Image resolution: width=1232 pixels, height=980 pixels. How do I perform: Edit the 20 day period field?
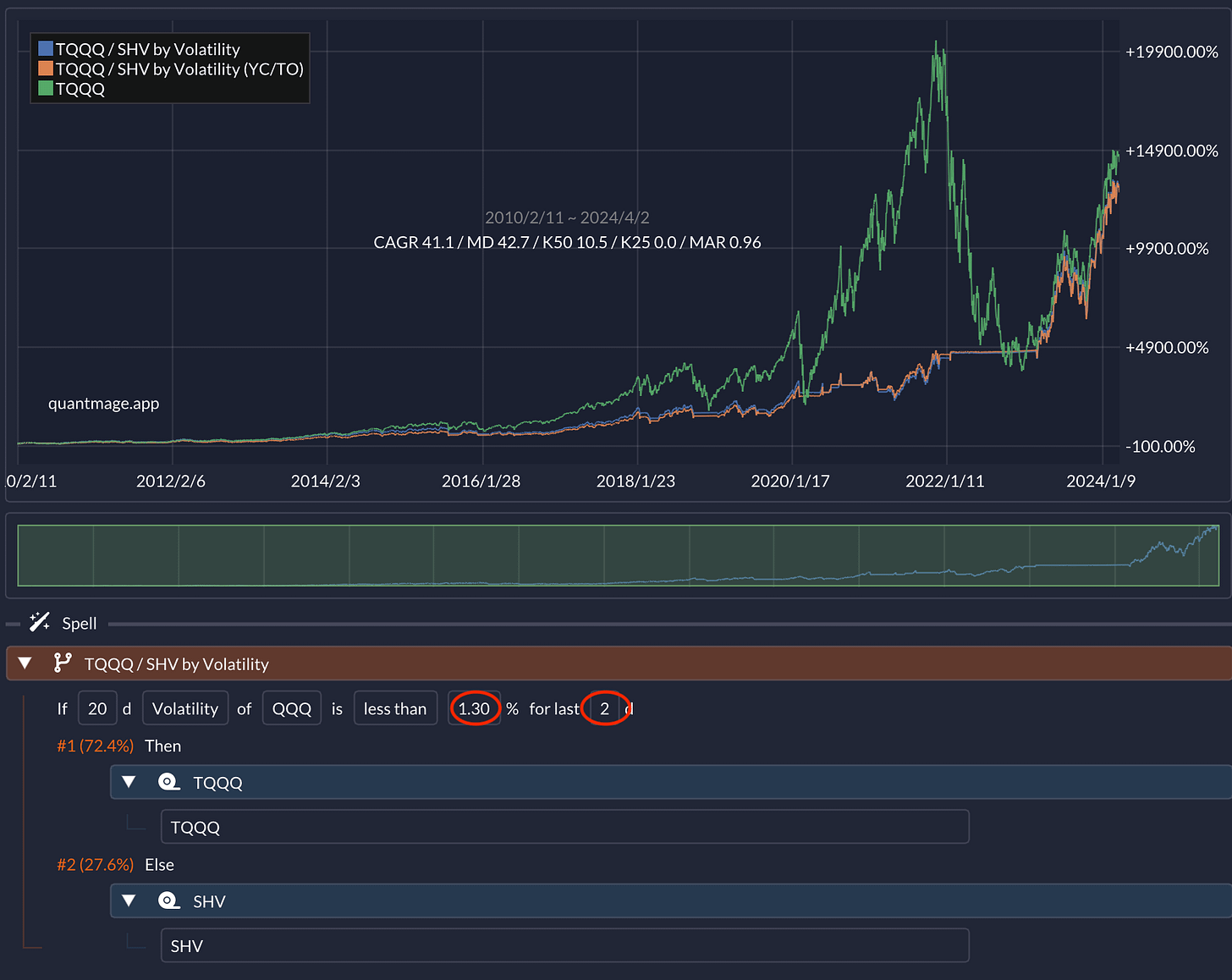(97, 708)
